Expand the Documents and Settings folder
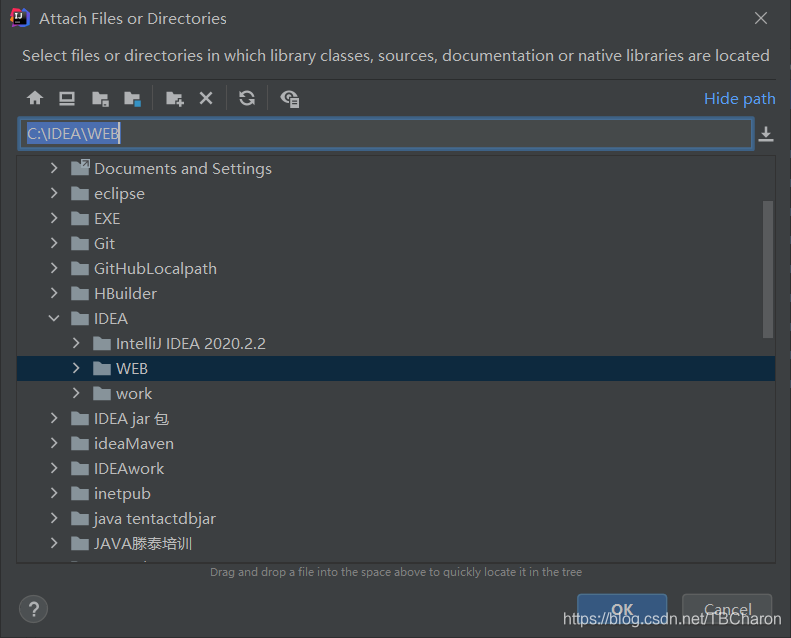The height and width of the screenshot is (638, 791). pos(54,168)
